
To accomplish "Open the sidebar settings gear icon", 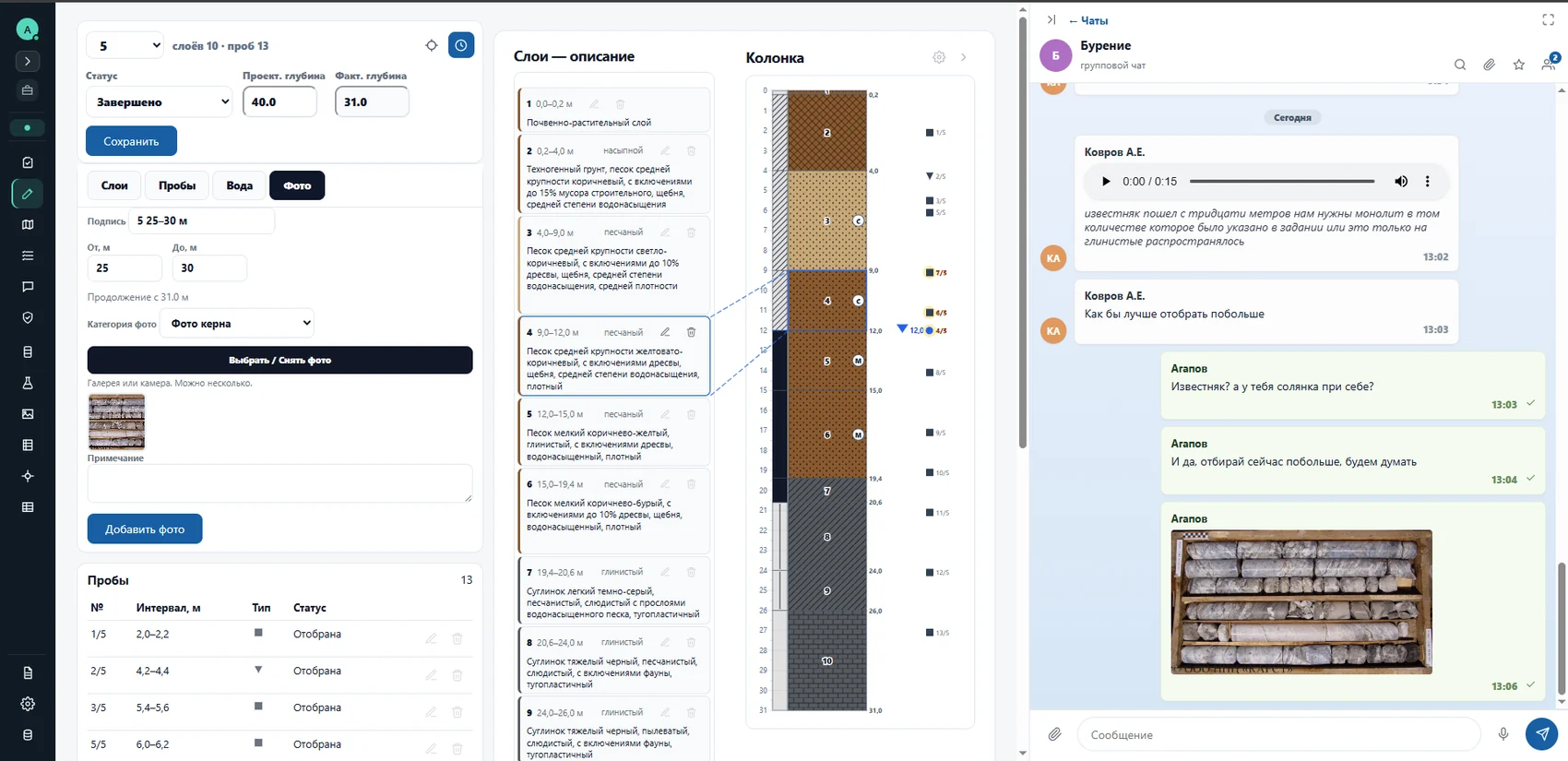I will pos(28,704).
